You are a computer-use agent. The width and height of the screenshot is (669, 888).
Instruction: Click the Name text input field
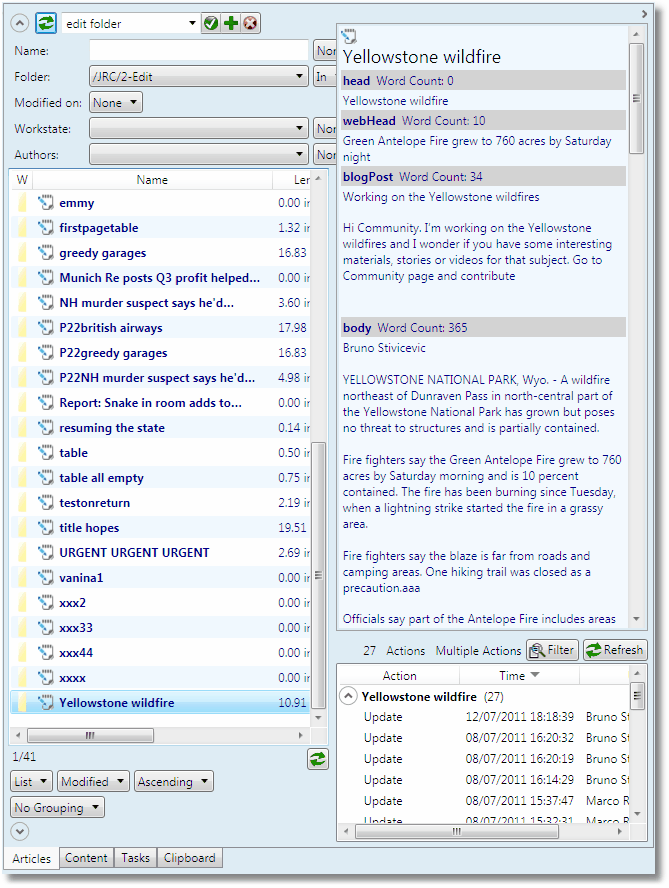click(x=198, y=50)
